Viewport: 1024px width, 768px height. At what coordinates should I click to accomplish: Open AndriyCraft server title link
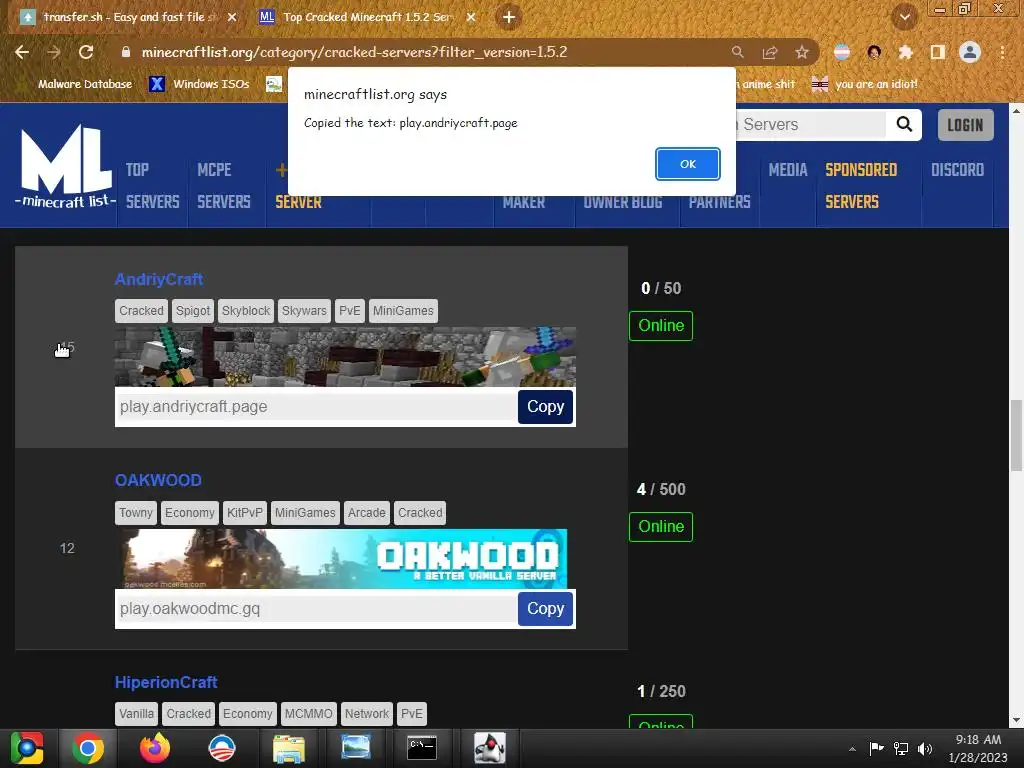[x=159, y=280]
